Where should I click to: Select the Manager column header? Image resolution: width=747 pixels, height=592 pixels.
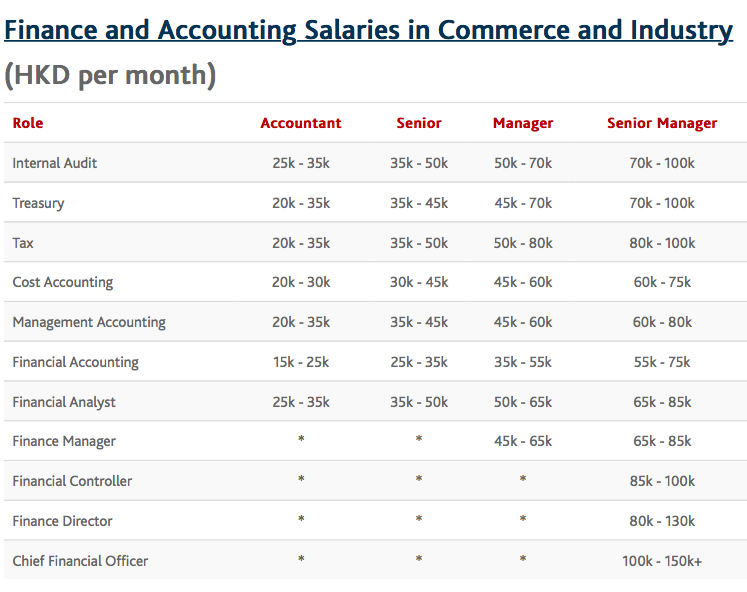coord(523,123)
